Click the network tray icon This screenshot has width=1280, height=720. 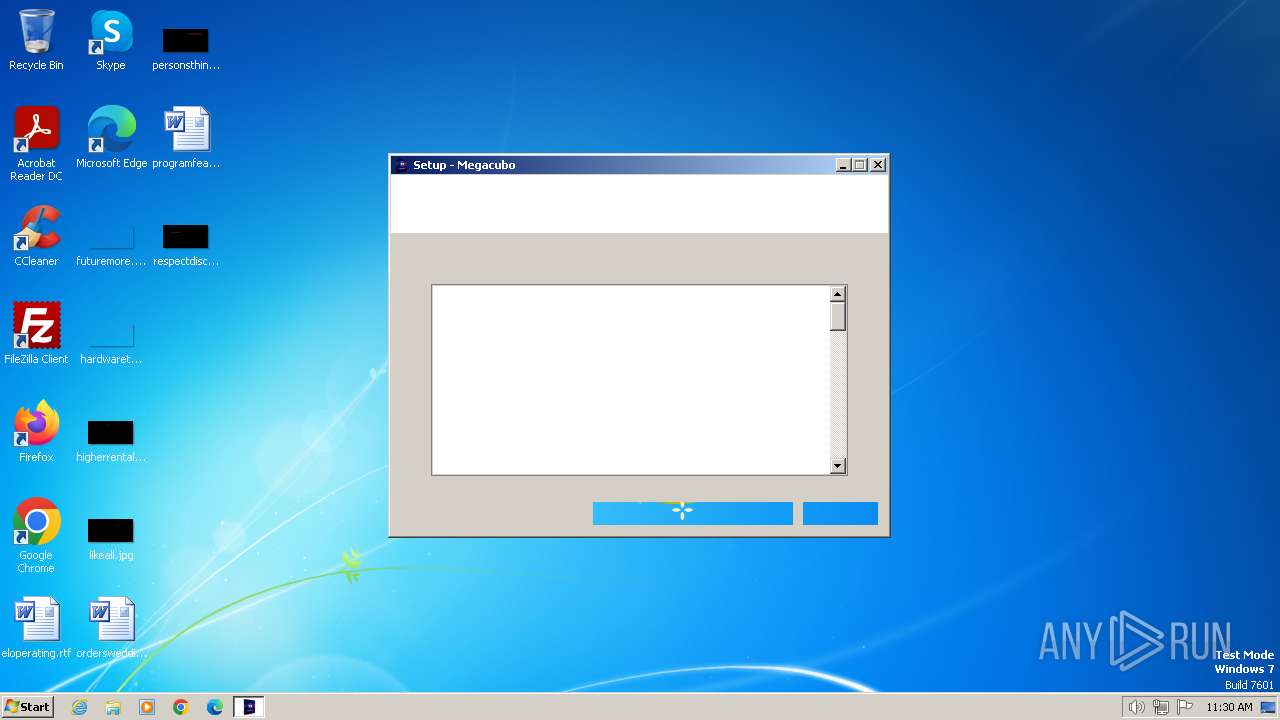click(x=1161, y=707)
